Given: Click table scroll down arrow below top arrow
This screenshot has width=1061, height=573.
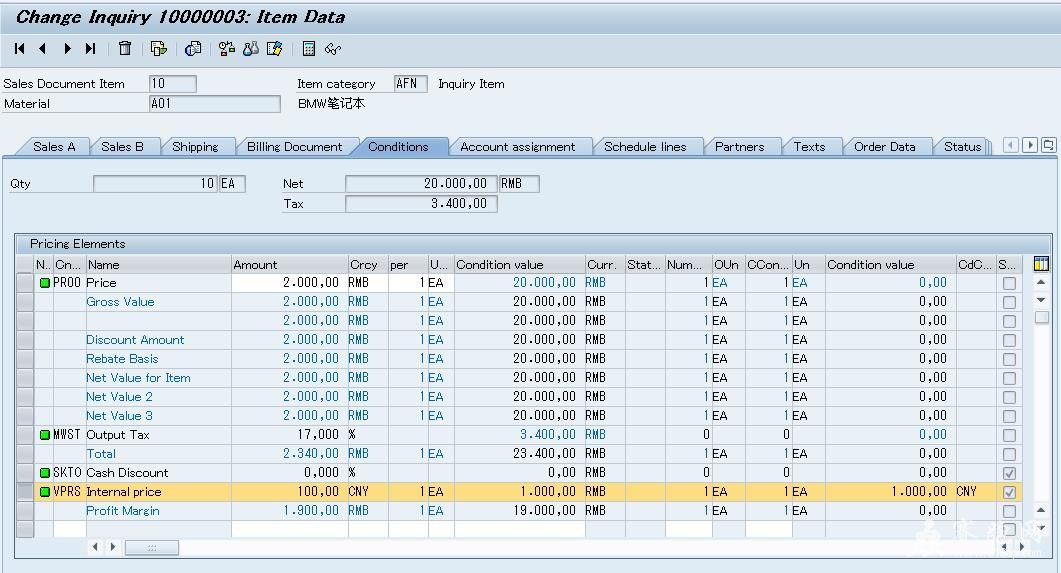Looking at the screenshot, I should (1041, 300).
